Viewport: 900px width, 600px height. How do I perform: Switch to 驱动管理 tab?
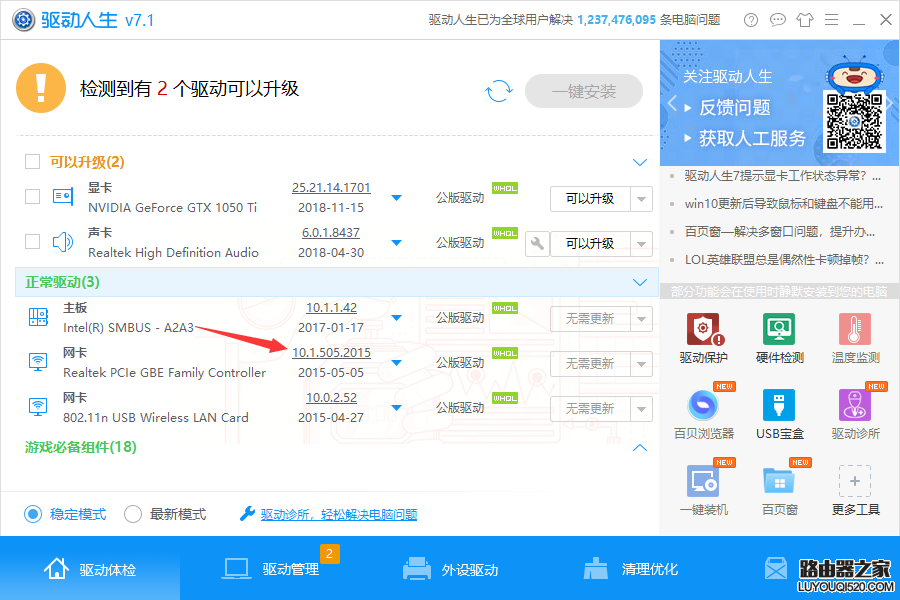click(271, 569)
